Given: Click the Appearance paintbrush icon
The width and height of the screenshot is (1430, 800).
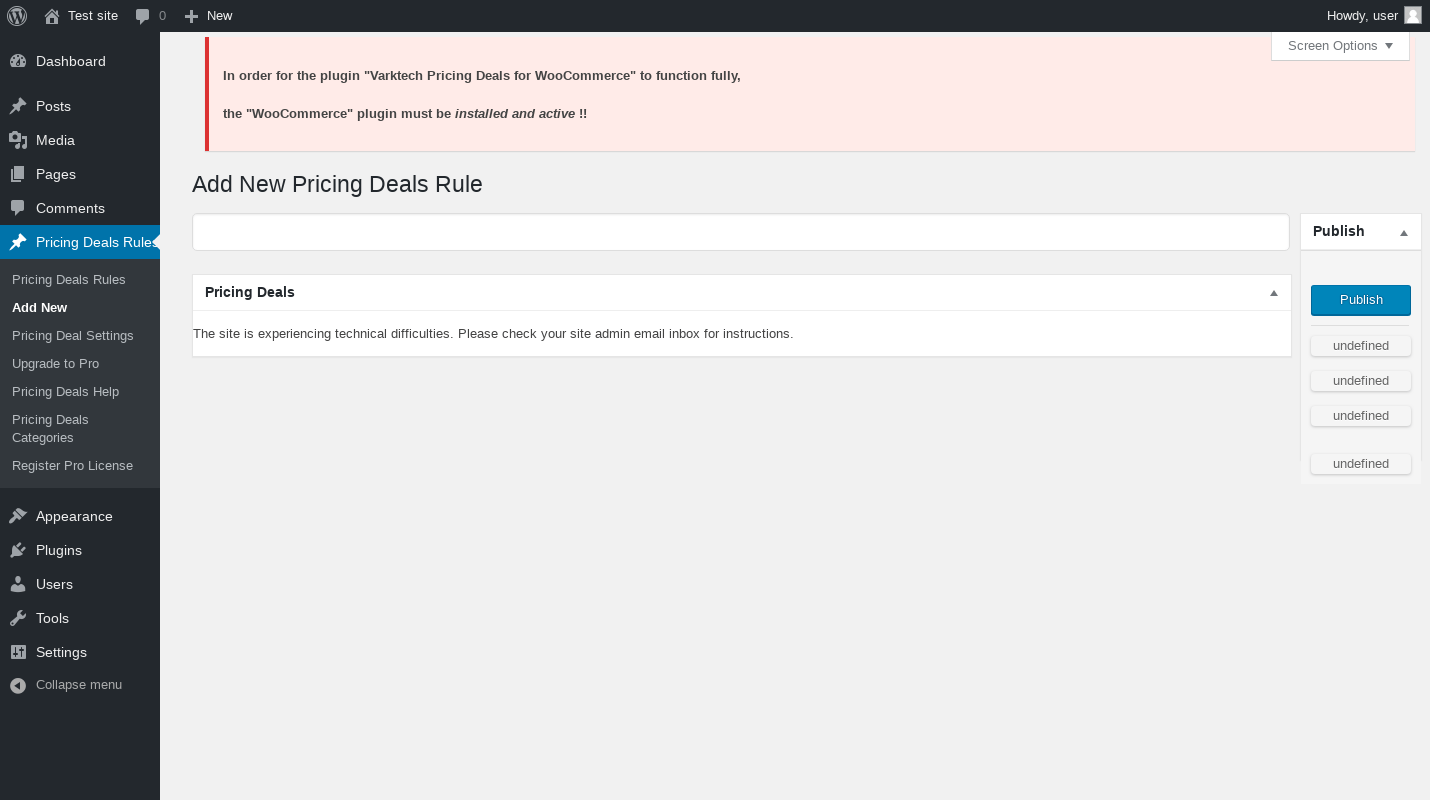Looking at the screenshot, I should pyautogui.click(x=18, y=516).
